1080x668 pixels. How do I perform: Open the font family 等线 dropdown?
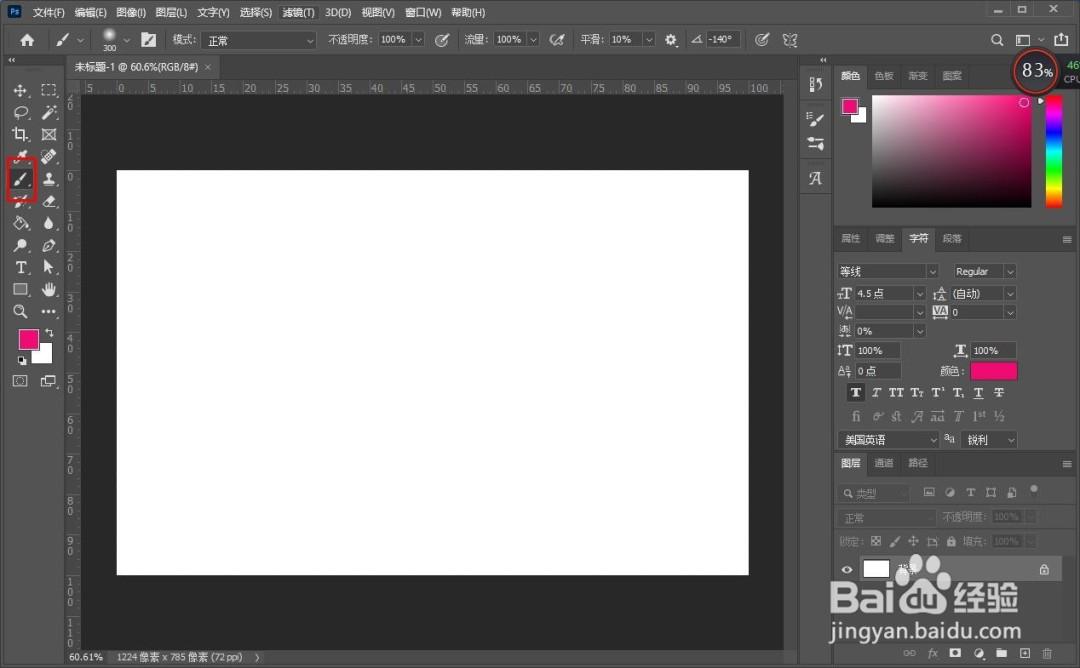click(888, 271)
